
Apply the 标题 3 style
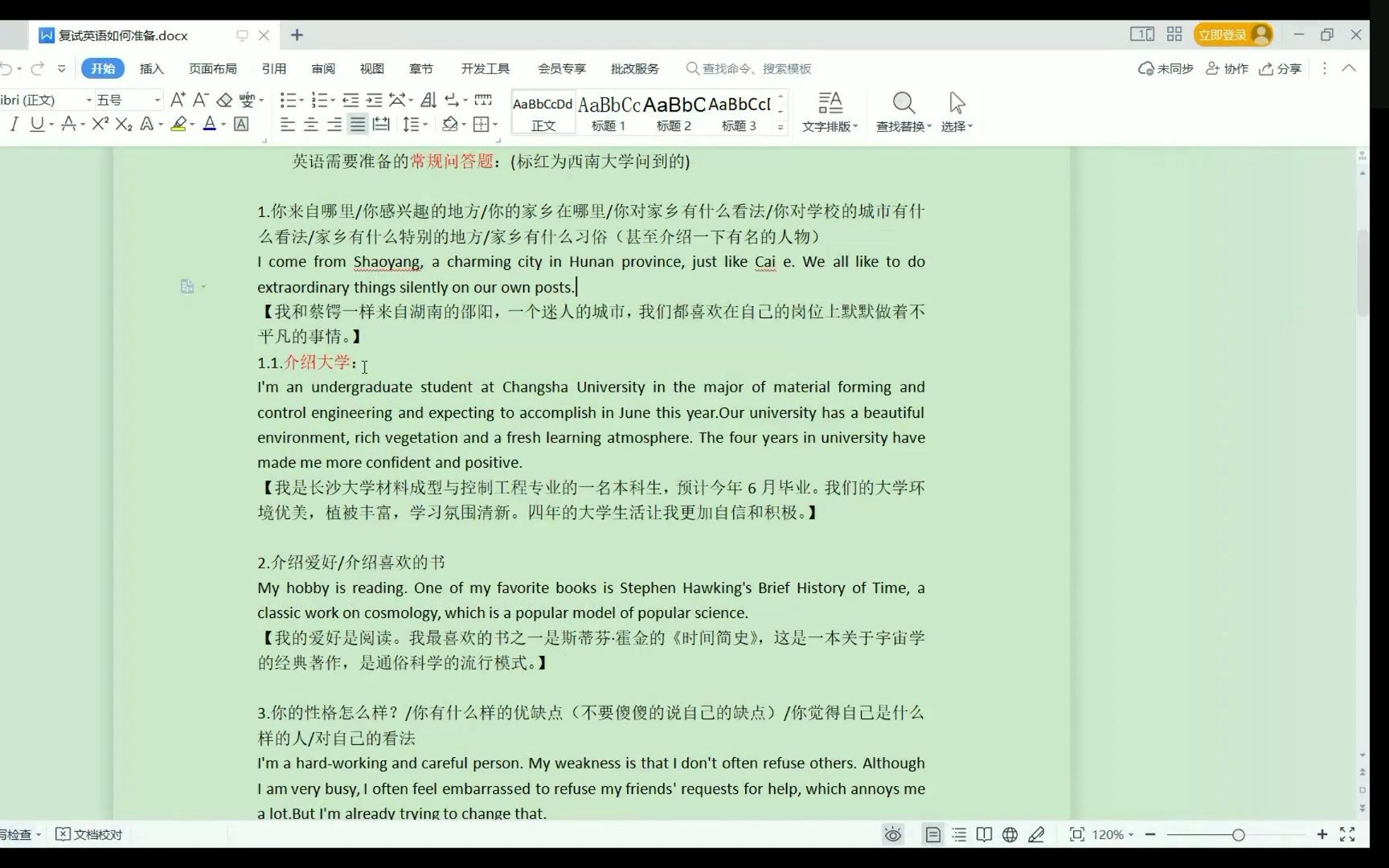[739, 113]
